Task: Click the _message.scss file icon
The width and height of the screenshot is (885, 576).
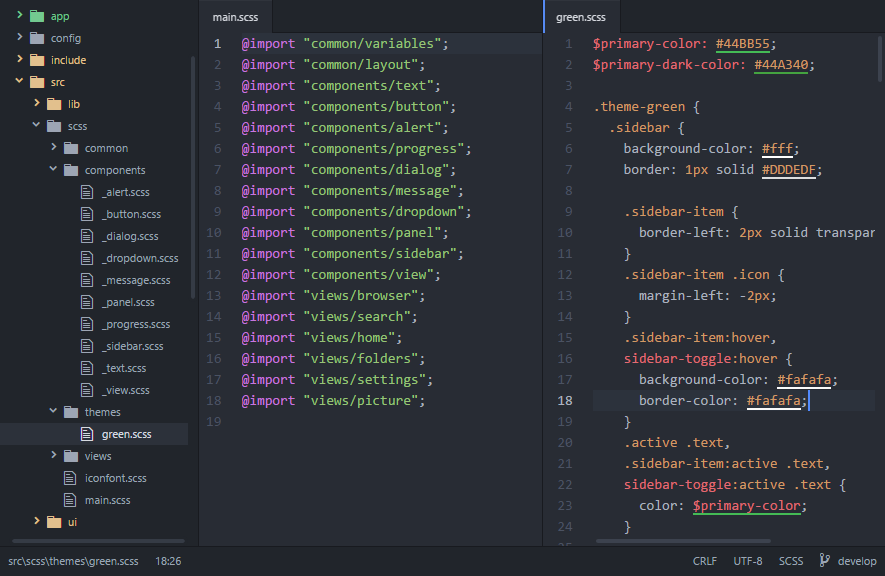Action: click(x=87, y=280)
